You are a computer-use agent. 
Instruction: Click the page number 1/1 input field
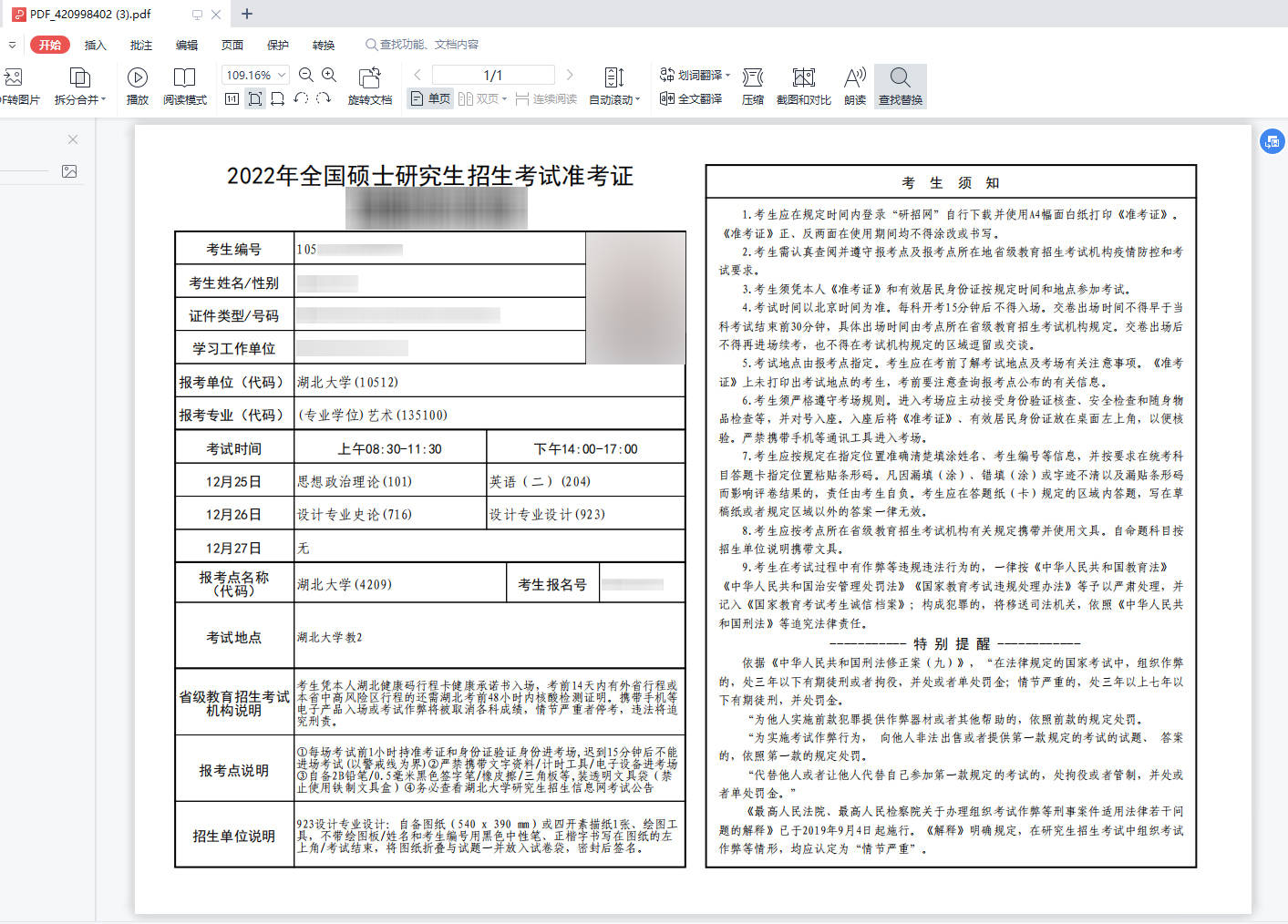tap(493, 75)
